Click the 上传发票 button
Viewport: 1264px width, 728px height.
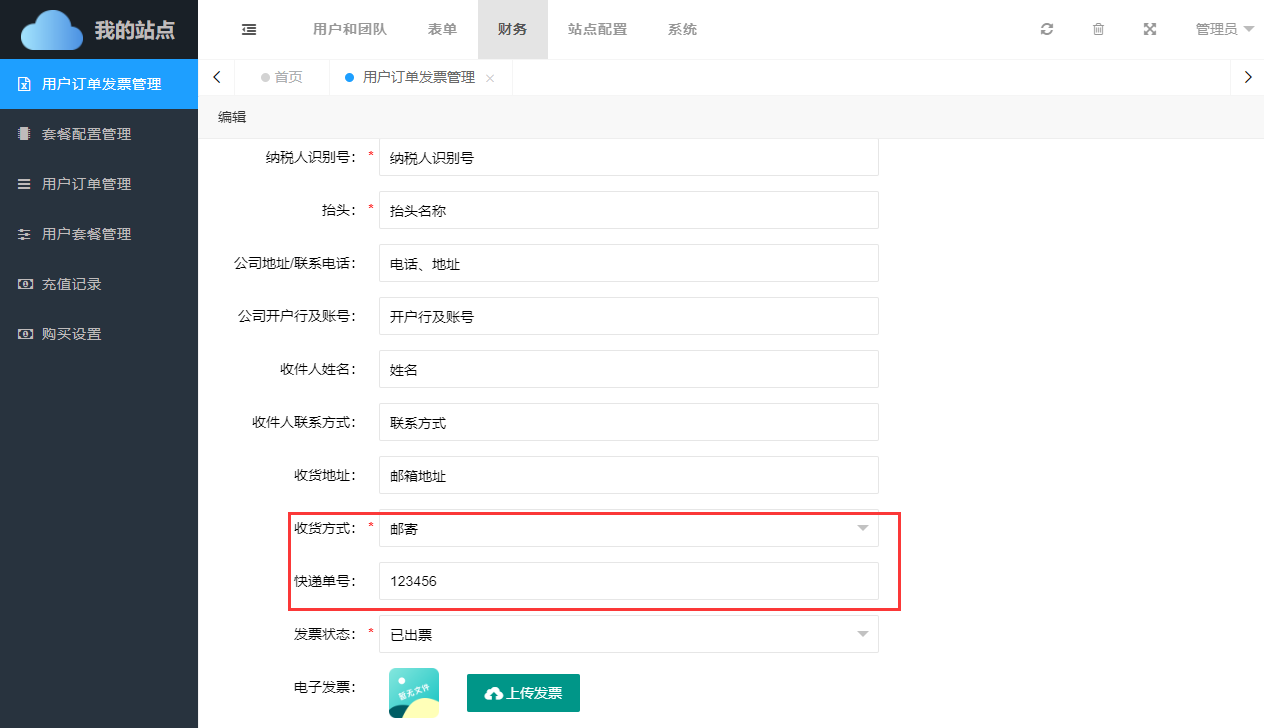(x=523, y=693)
